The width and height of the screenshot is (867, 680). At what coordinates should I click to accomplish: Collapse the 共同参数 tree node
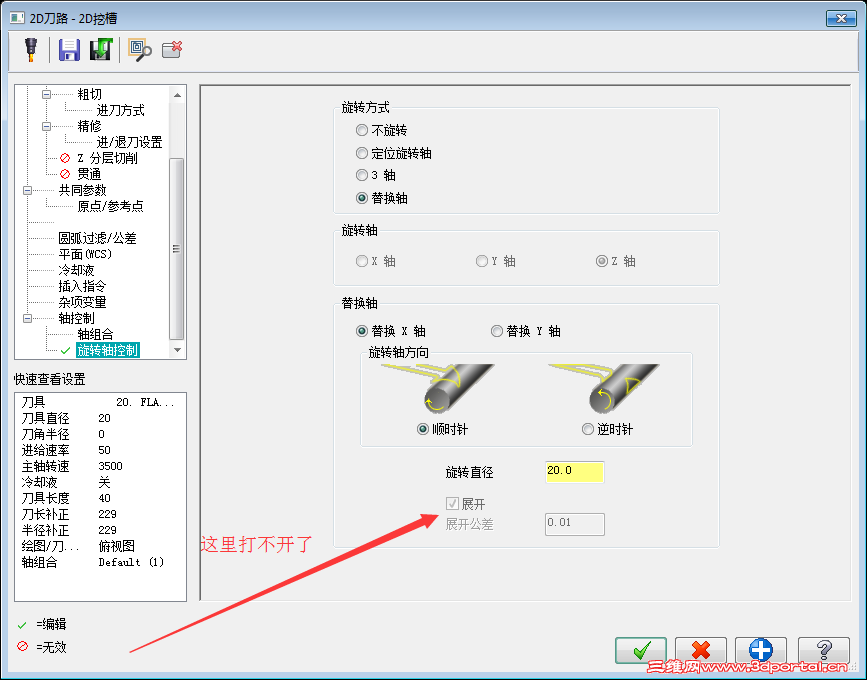coord(28,191)
